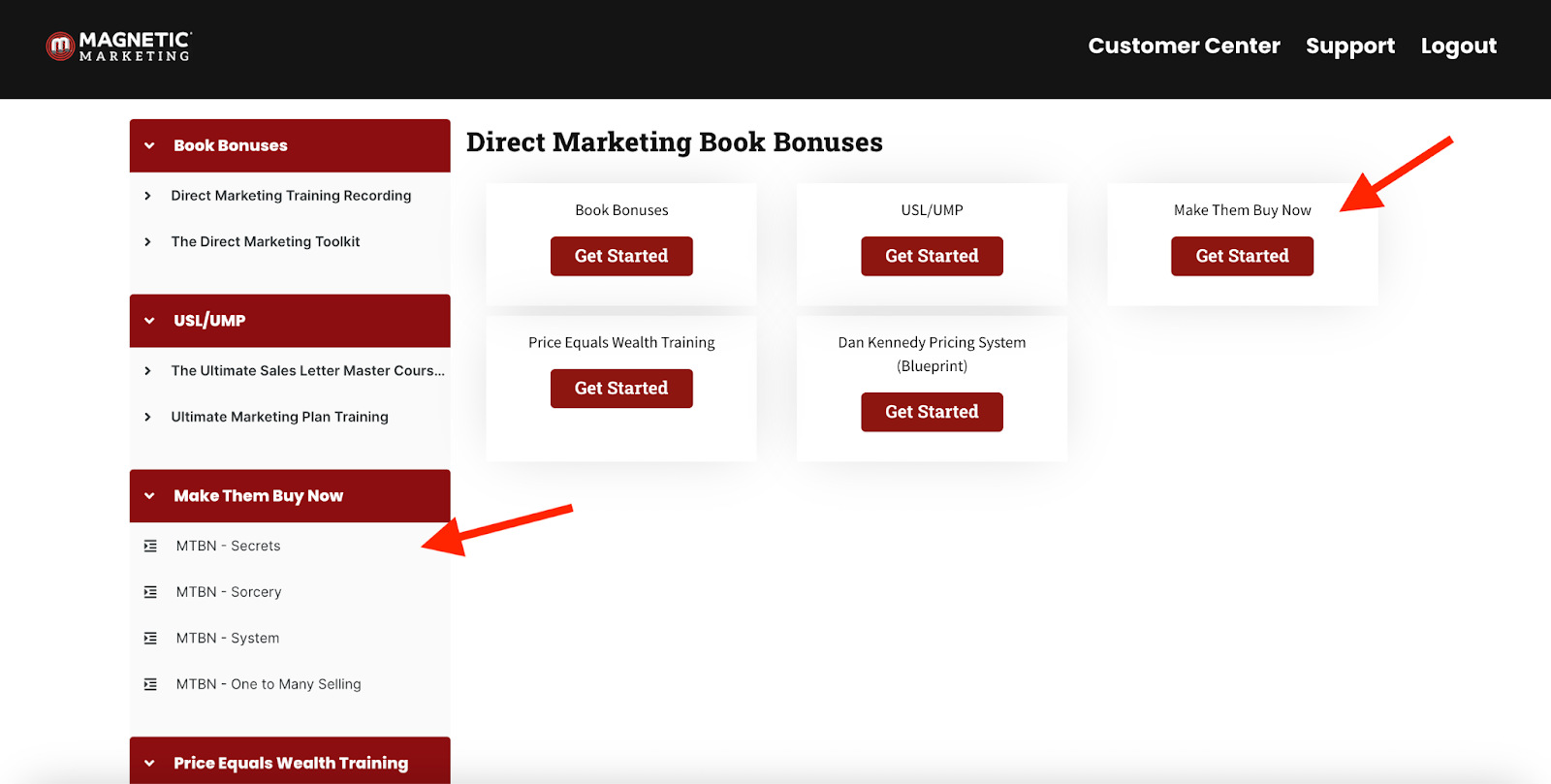Viewport: 1551px width, 784px height.
Task: Collapse the Make Them Buy Now chevron
Action: 149,496
